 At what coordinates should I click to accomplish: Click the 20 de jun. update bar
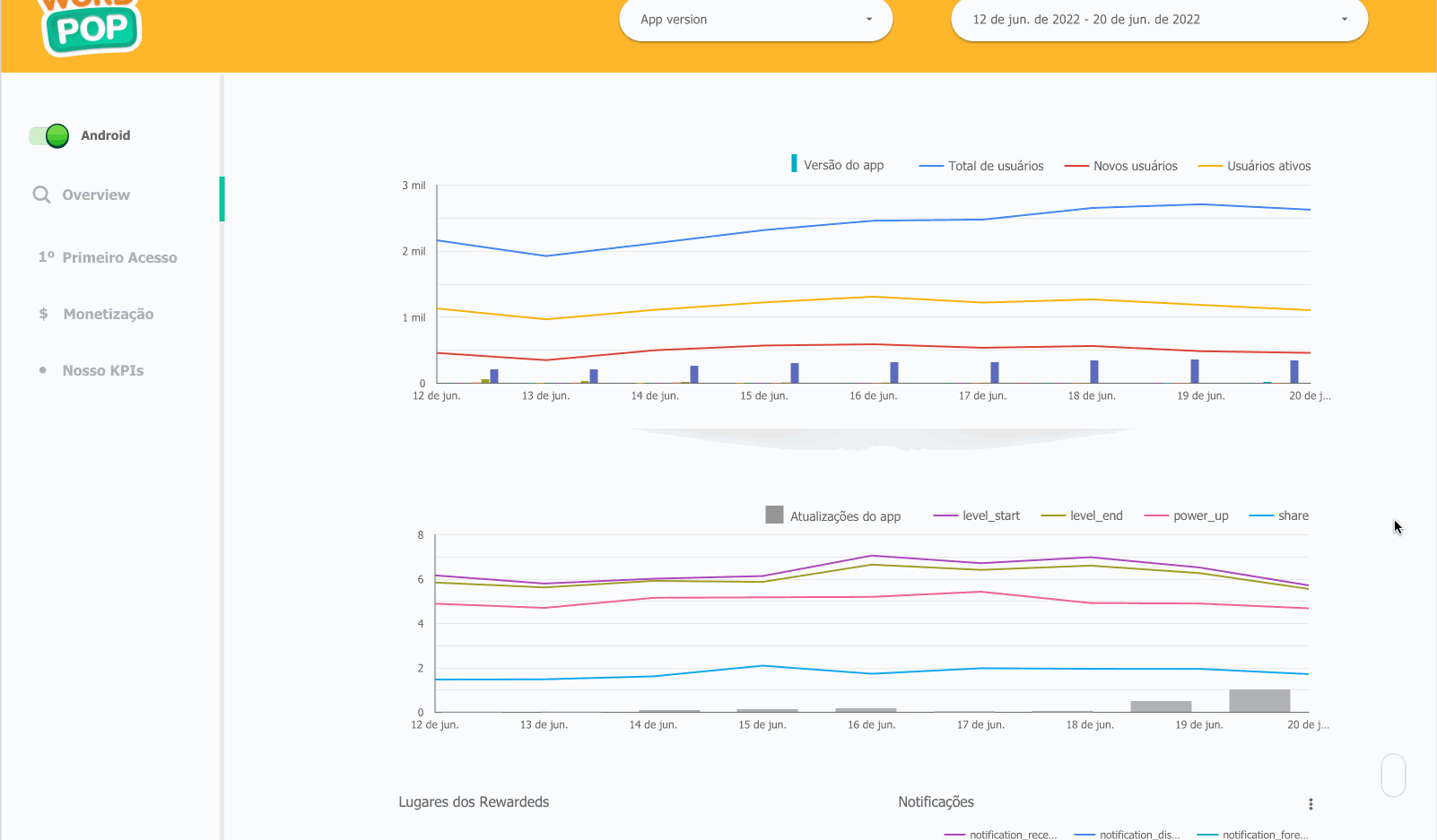pyautogui.click(x=1259, y=701)
